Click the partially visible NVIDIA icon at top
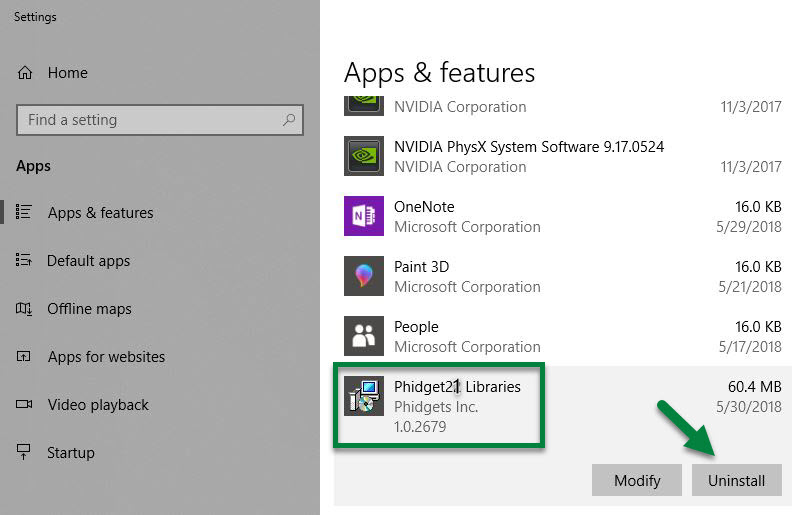 pyautogui.click(x=364, y=106)
